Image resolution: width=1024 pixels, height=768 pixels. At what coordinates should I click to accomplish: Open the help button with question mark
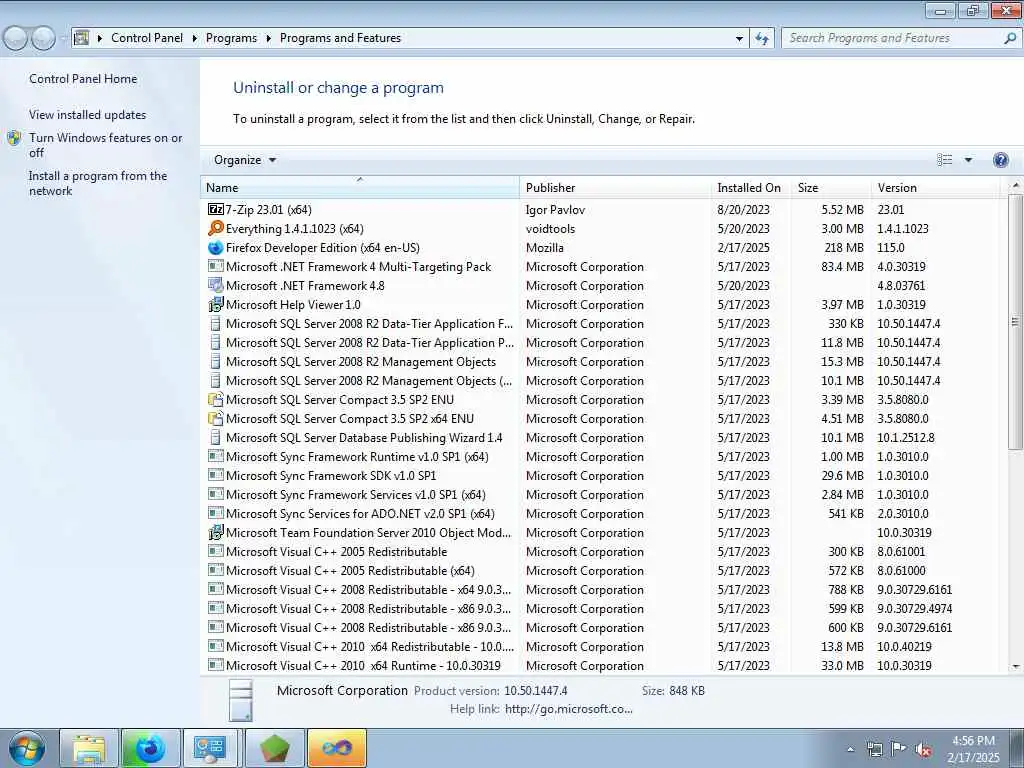point(1000,160)
